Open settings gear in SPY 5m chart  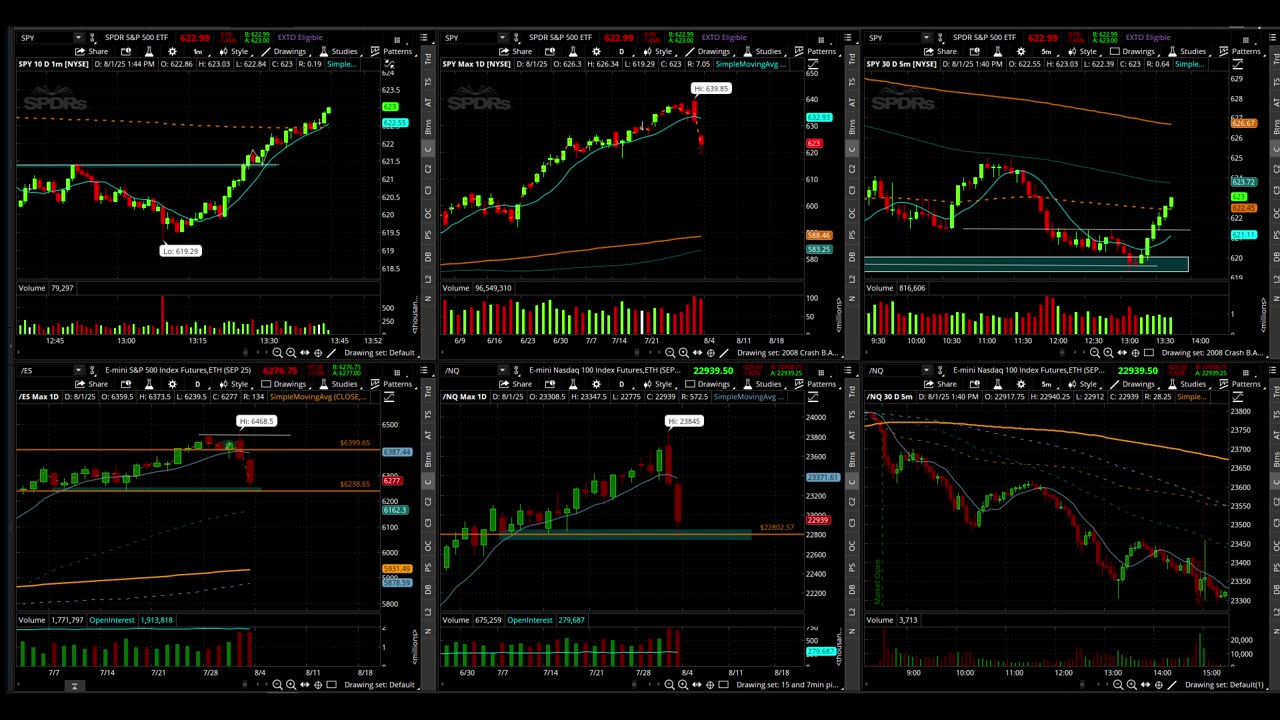click(x=1020, y=51)
